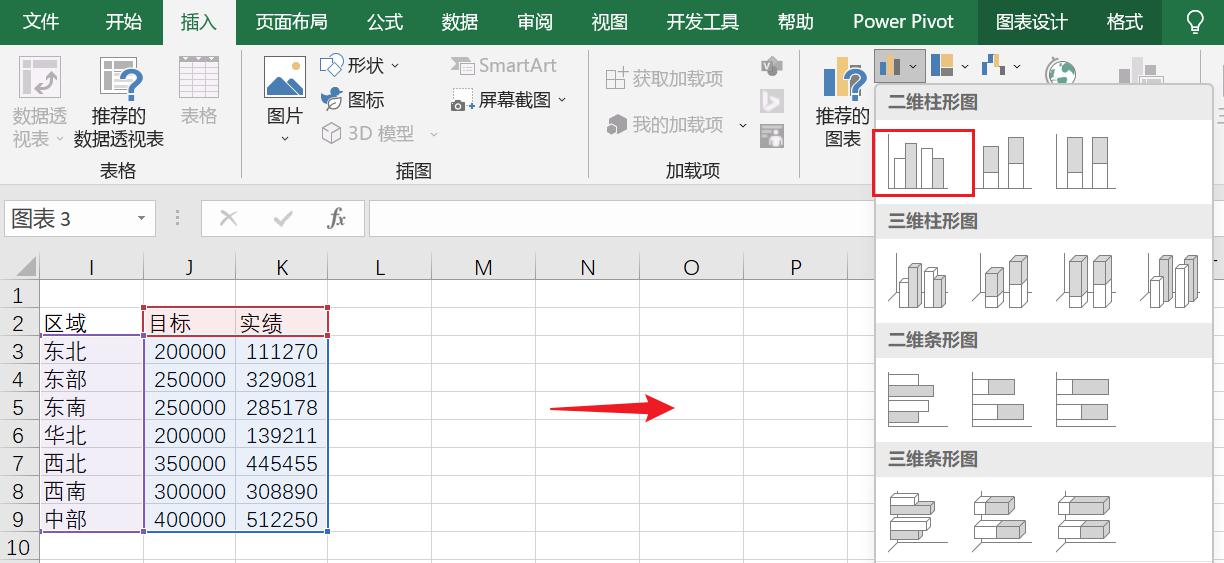The width and height of the screenshot is (1224, 563).
Task: Open the Power Pivot tab
Action: click(x=903, y=22)
